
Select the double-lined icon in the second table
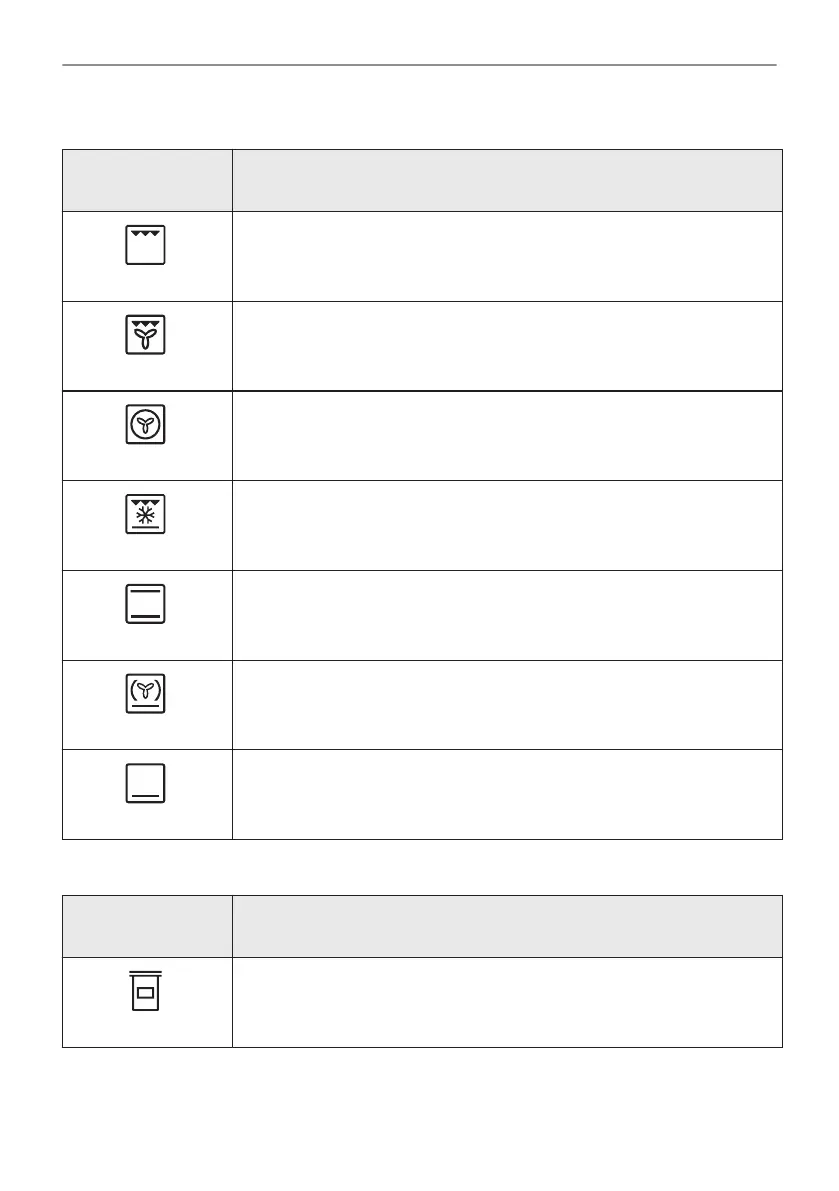[146, 990]
